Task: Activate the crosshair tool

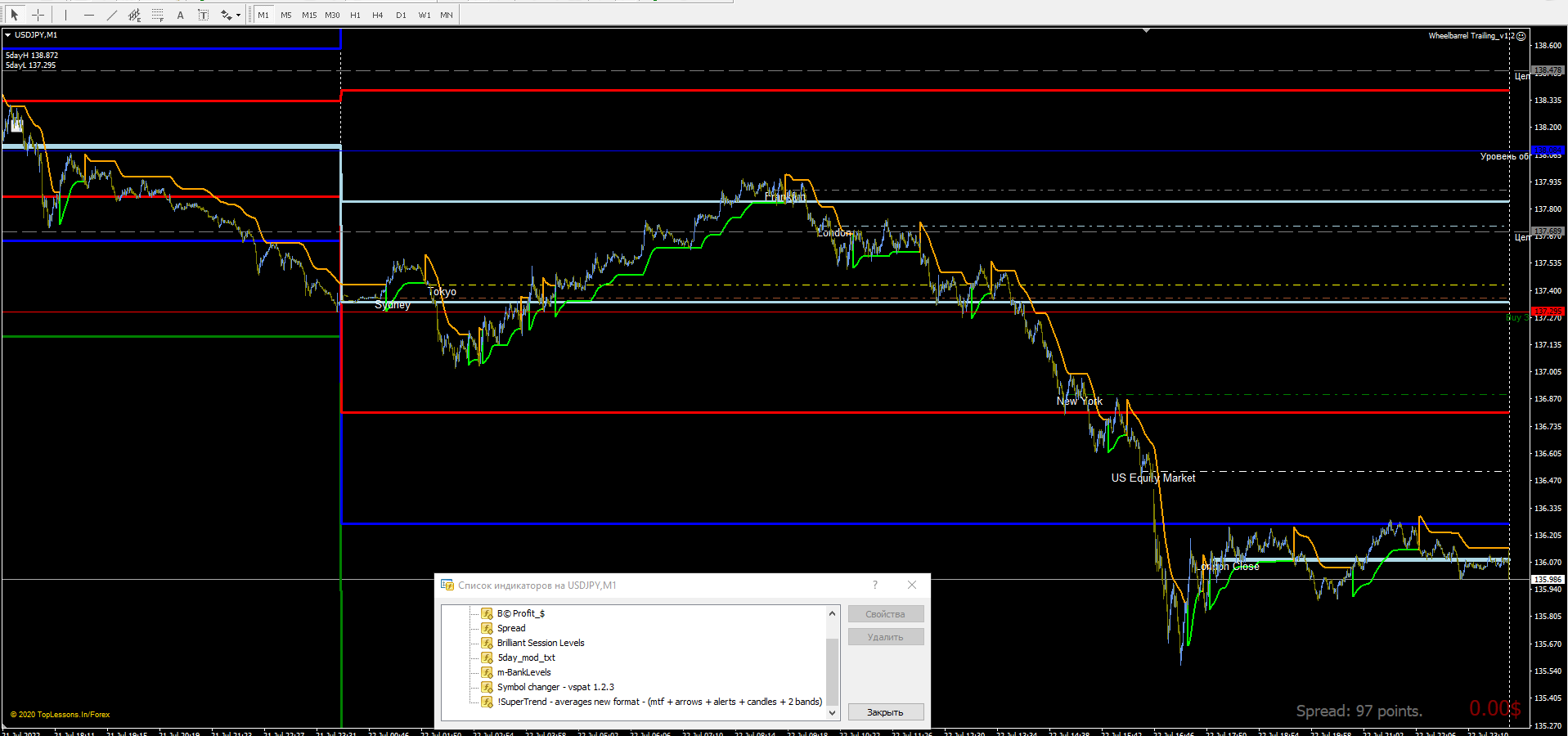Action: click(x=38, y=15)
